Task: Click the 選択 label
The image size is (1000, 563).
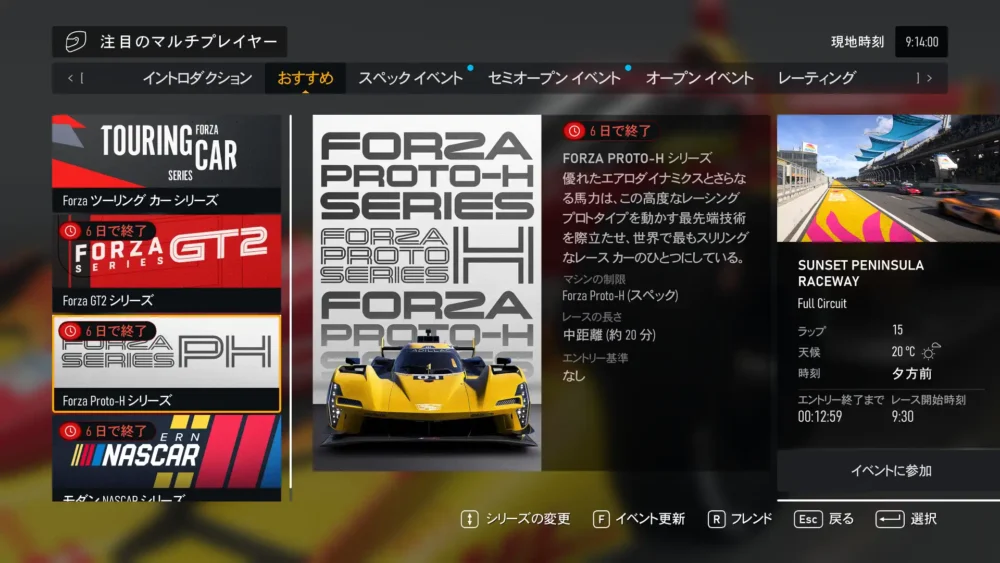Action: tap(923, 519)
